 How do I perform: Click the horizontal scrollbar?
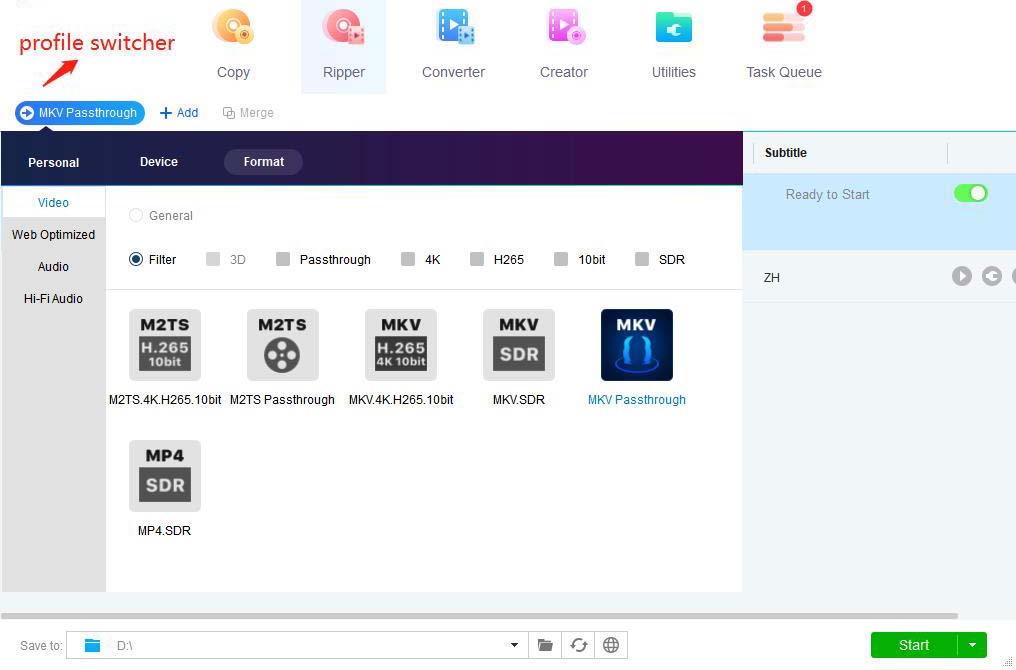point(479,616)
